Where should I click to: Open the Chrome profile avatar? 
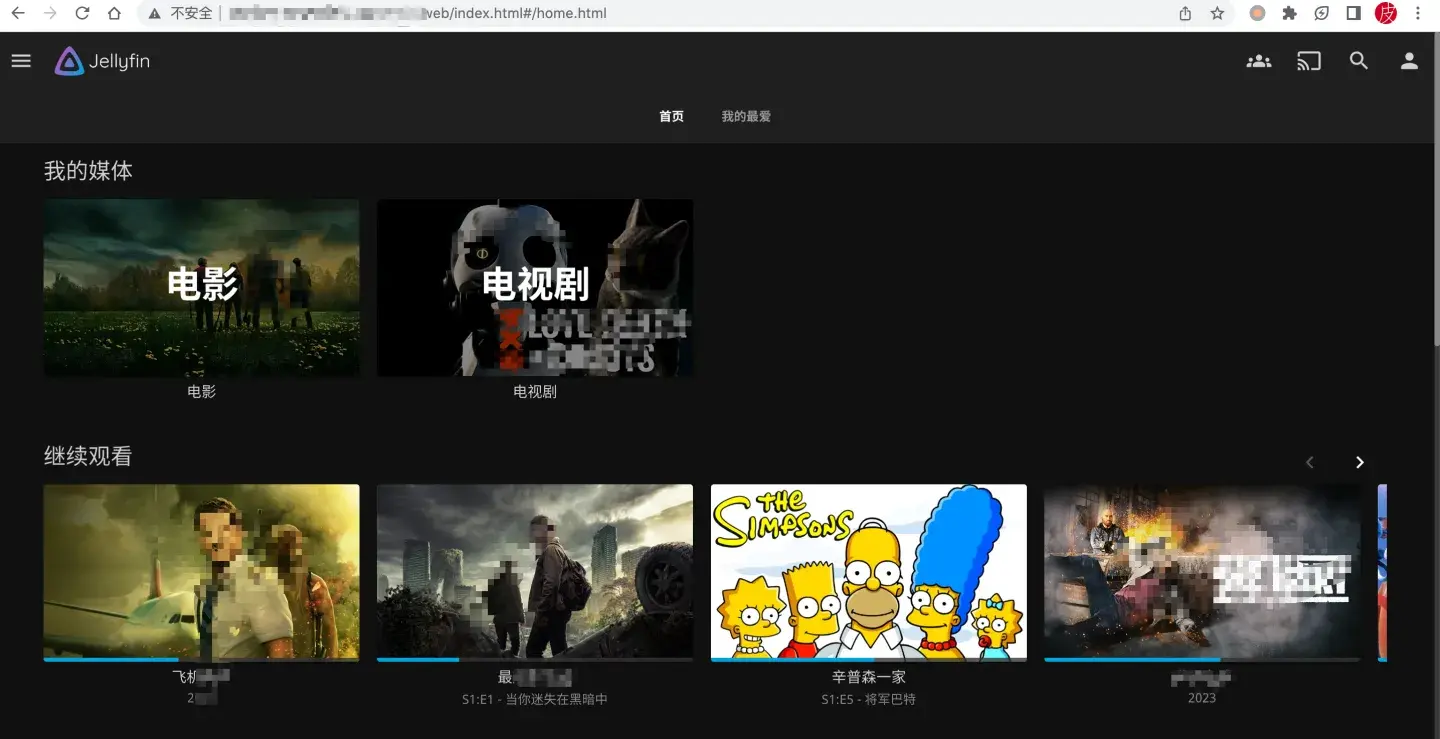(1385, 13)
